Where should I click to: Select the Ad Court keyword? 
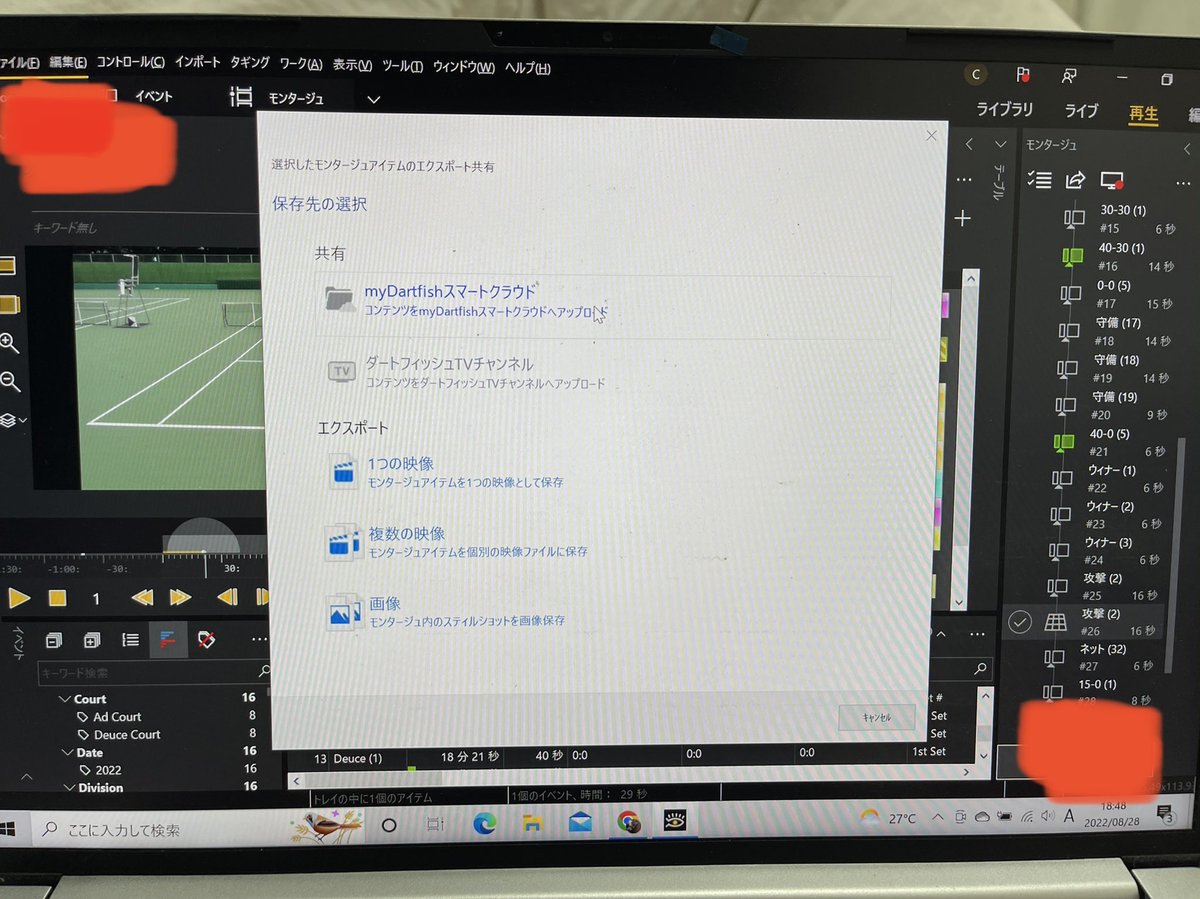[117, 717]
